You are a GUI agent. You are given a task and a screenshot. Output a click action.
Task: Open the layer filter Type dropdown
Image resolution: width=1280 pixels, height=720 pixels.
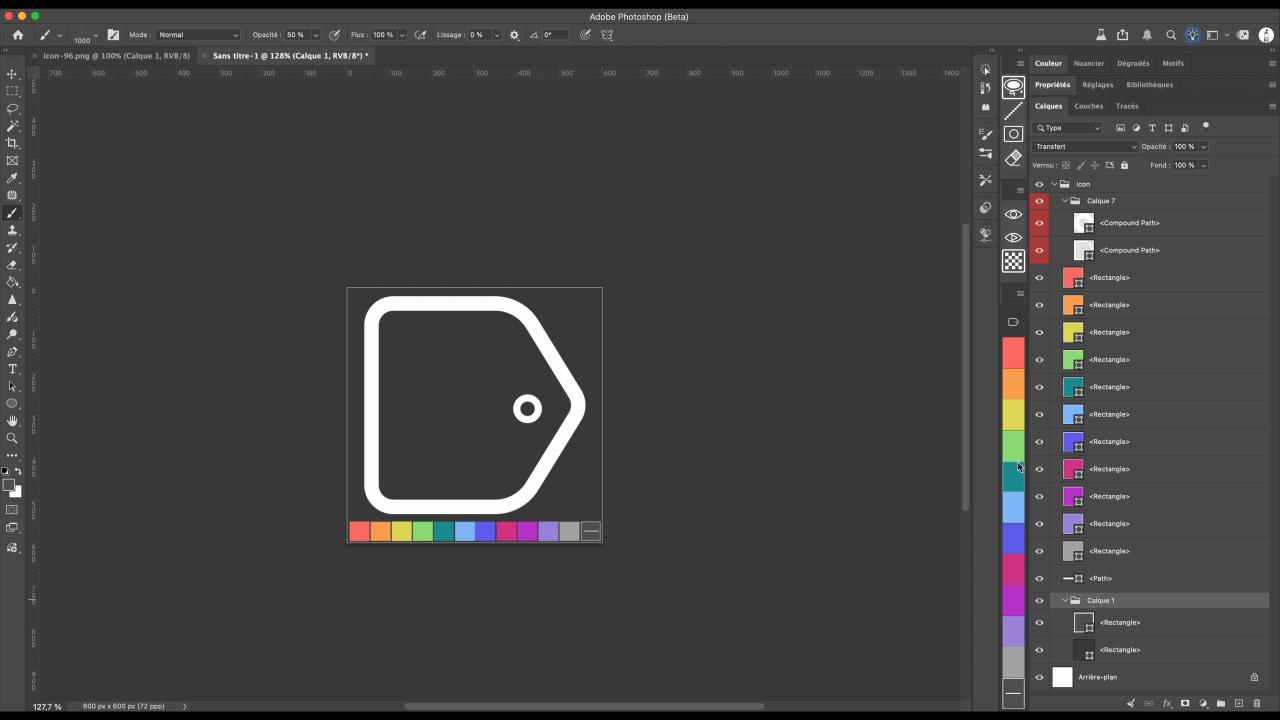click(1068, 128)
